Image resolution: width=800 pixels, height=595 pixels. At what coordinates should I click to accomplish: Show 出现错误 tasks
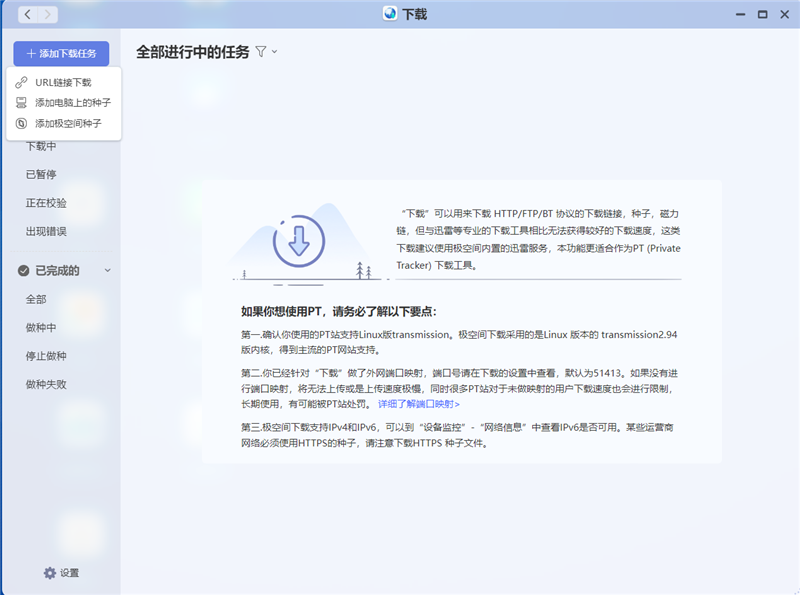46,231
